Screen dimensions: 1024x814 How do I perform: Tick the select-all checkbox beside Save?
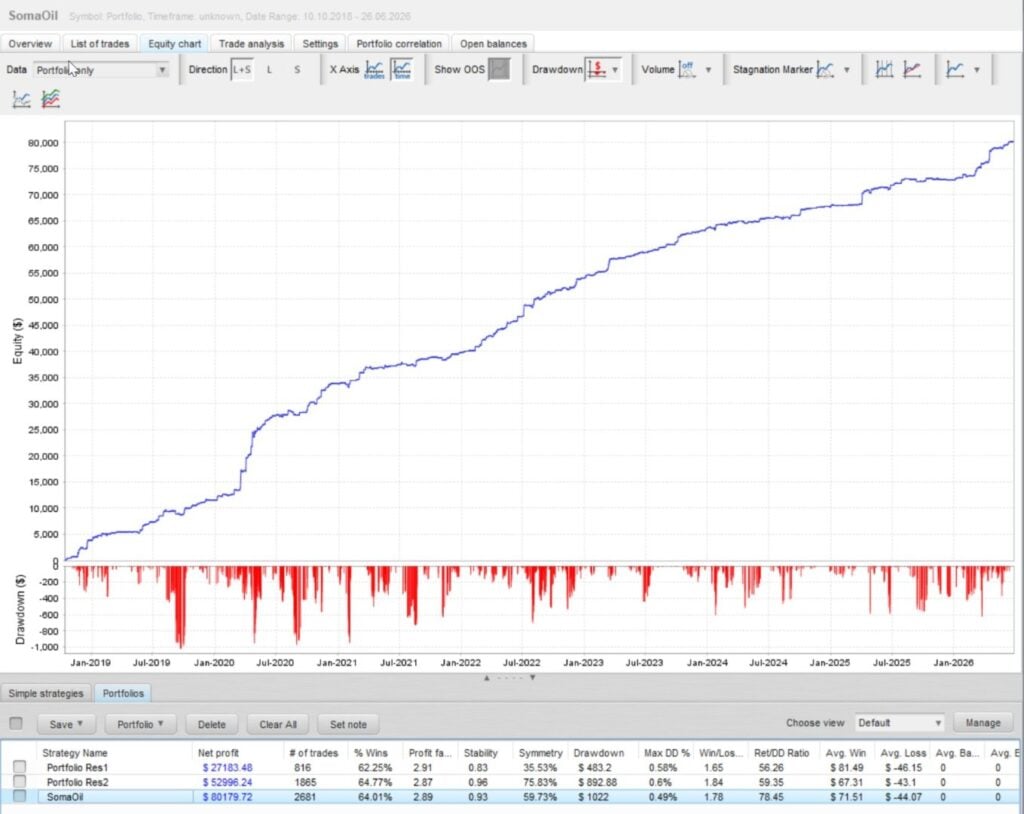coord(16,723)
